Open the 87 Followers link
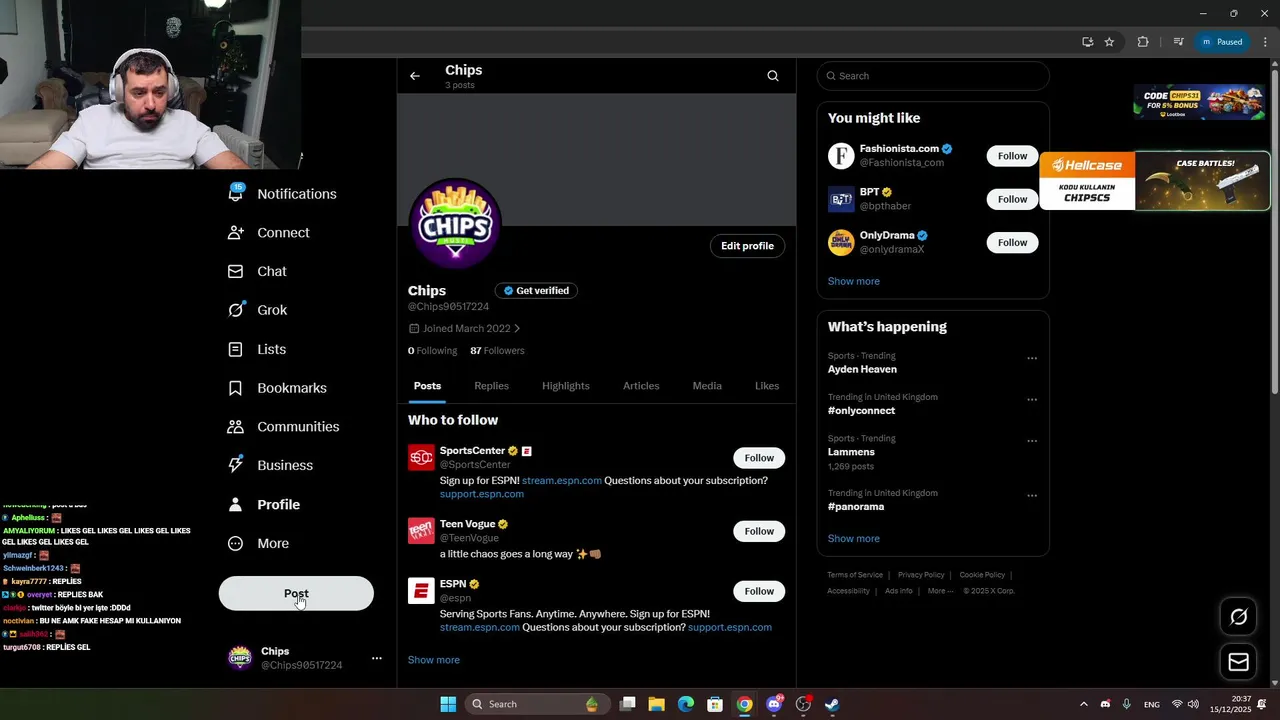This screenshot has height=720, width=1280. pos(497,351)
